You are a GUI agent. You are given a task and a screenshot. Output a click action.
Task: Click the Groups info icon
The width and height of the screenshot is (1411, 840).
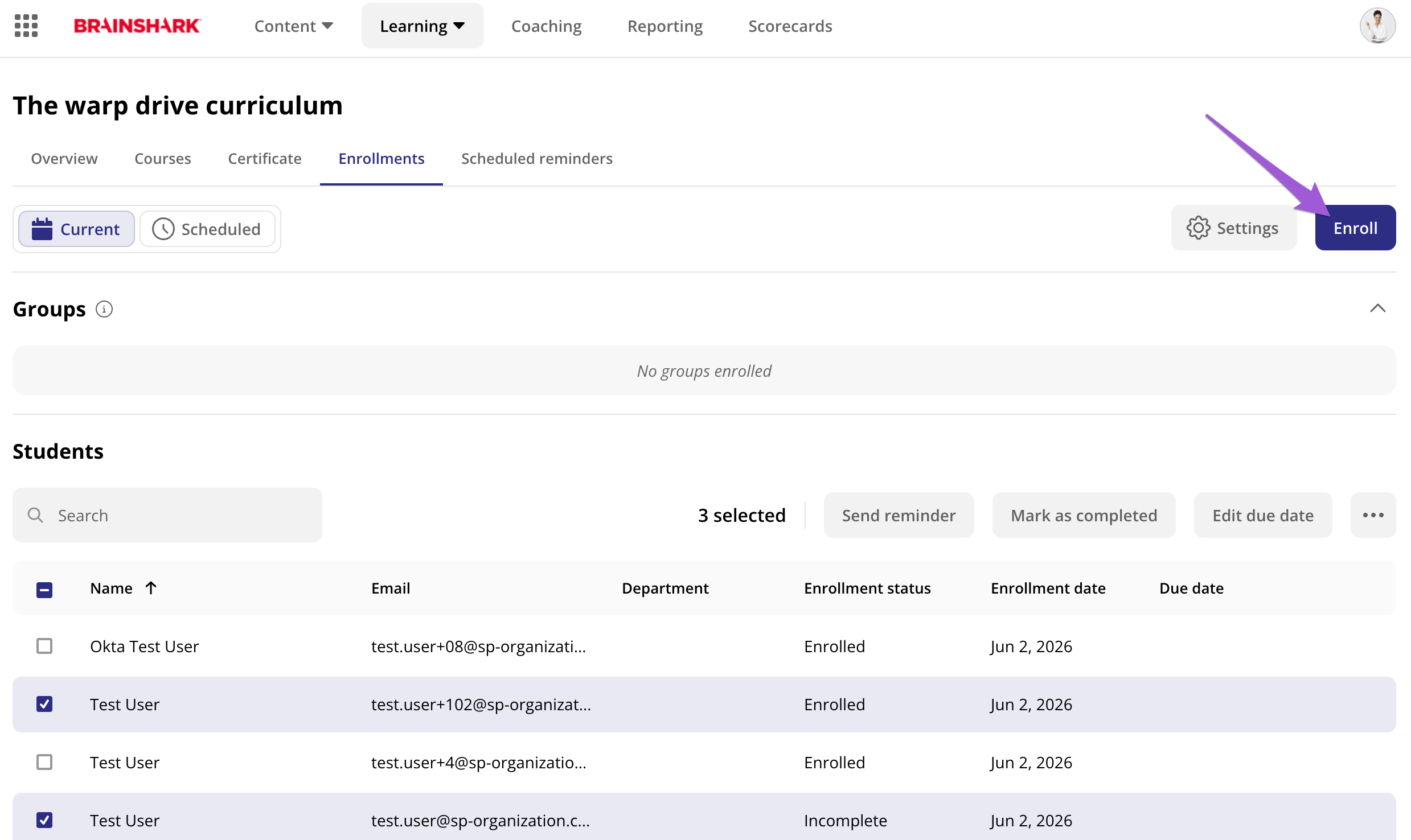click(104, 309)
